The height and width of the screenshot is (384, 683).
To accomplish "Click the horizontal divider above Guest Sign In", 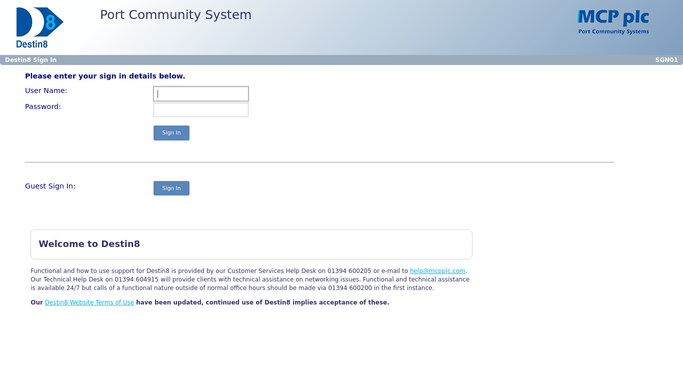I will click(x=319, y=162).
